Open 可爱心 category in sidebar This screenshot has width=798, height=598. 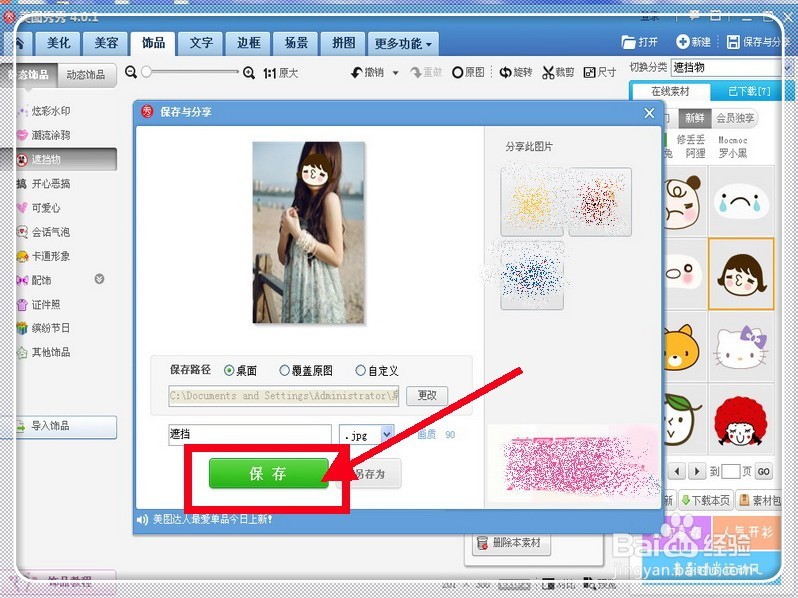46,208
